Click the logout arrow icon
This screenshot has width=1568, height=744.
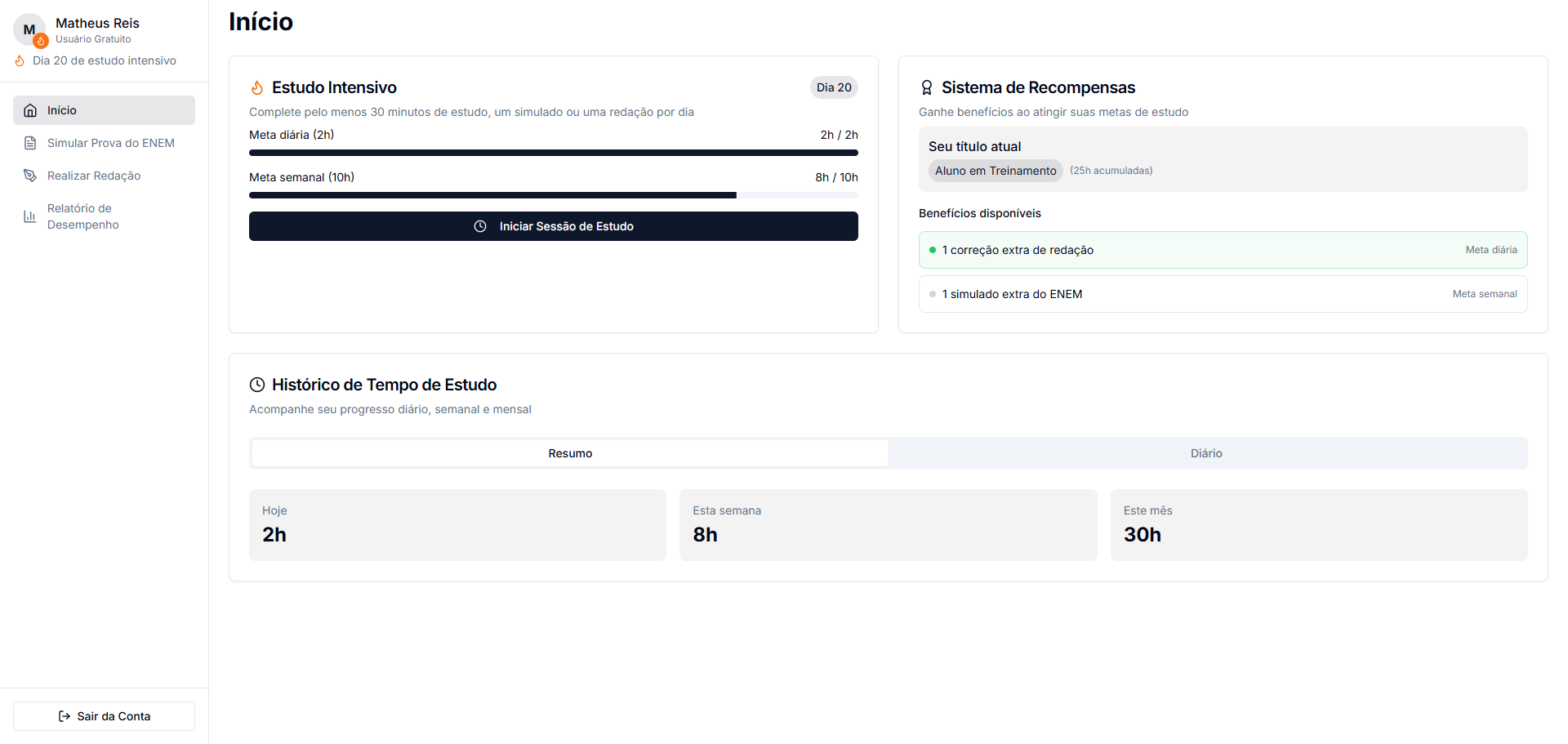coord(65,716)
